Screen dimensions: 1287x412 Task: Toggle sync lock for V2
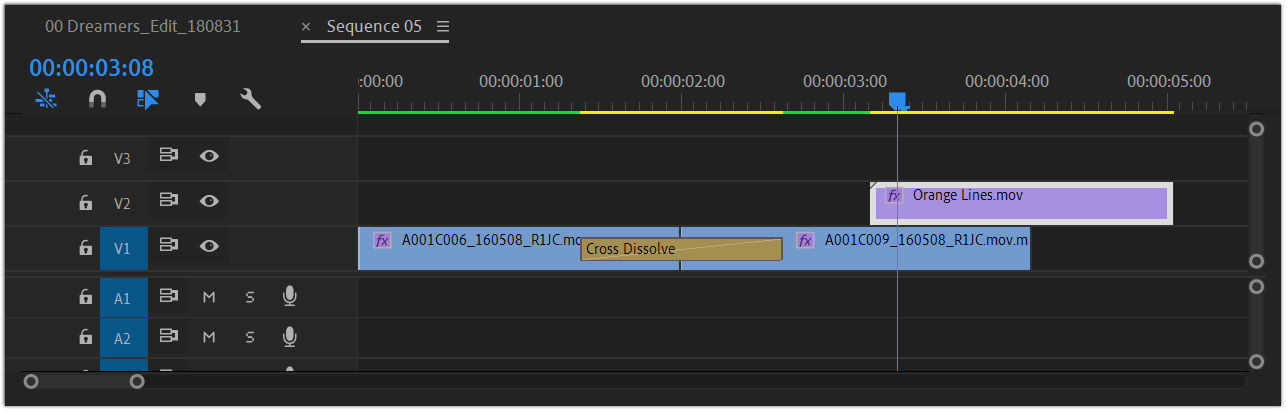169,201
